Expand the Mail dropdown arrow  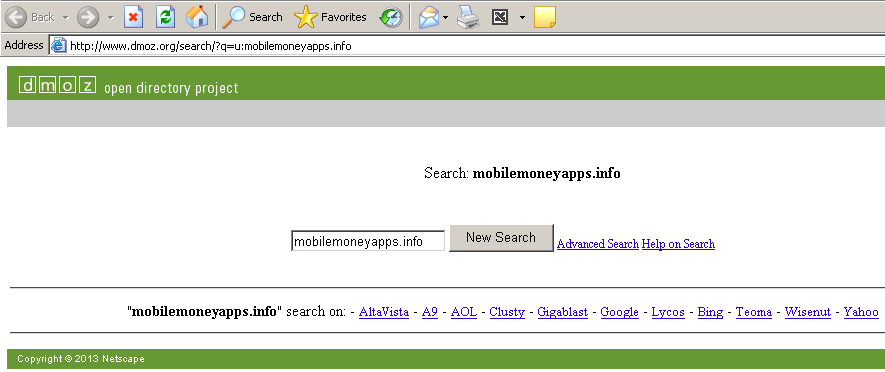tap(445, 17)
